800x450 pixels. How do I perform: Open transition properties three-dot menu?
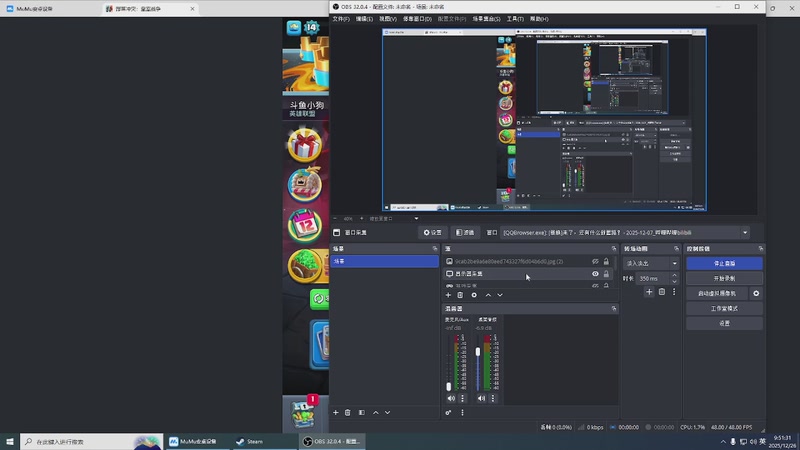(674, 292)
